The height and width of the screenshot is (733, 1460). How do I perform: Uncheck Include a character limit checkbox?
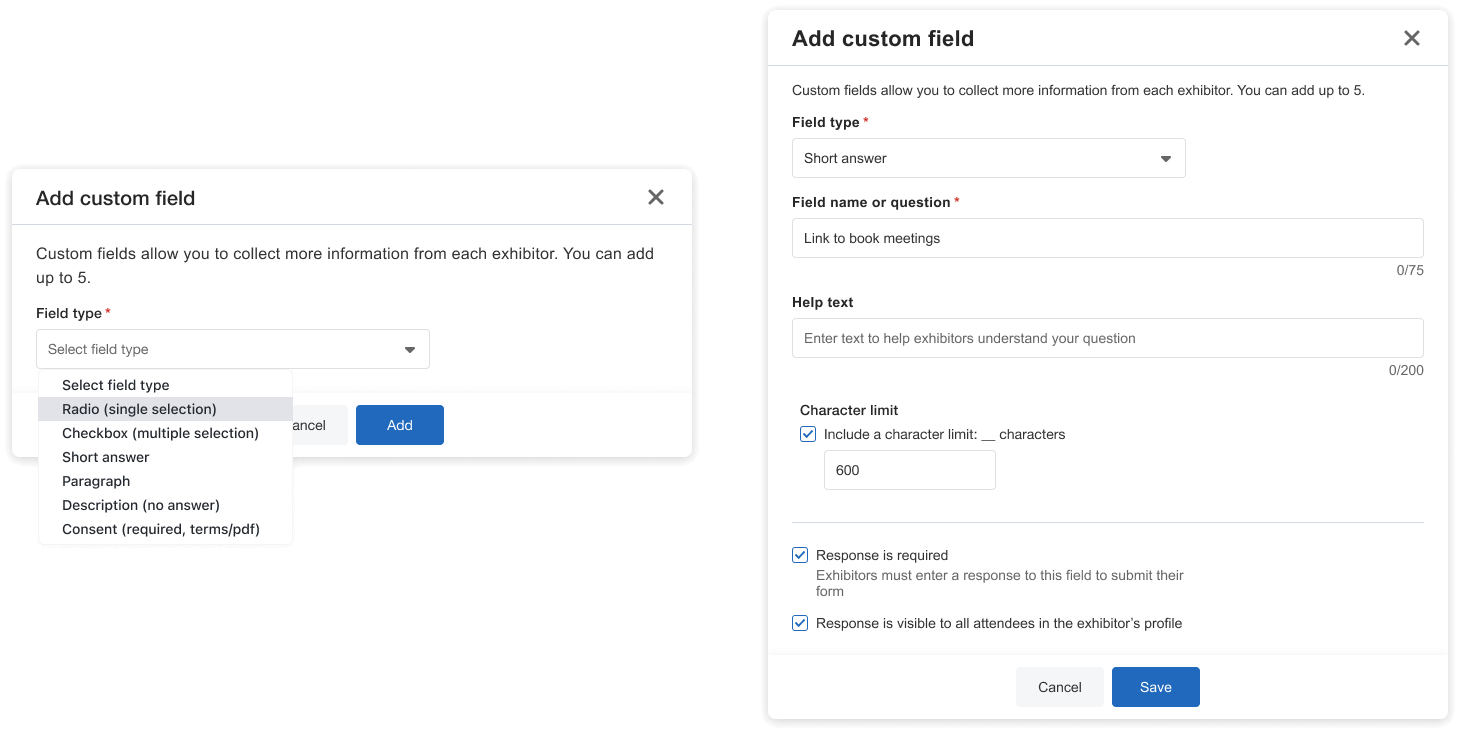point(808,434)
